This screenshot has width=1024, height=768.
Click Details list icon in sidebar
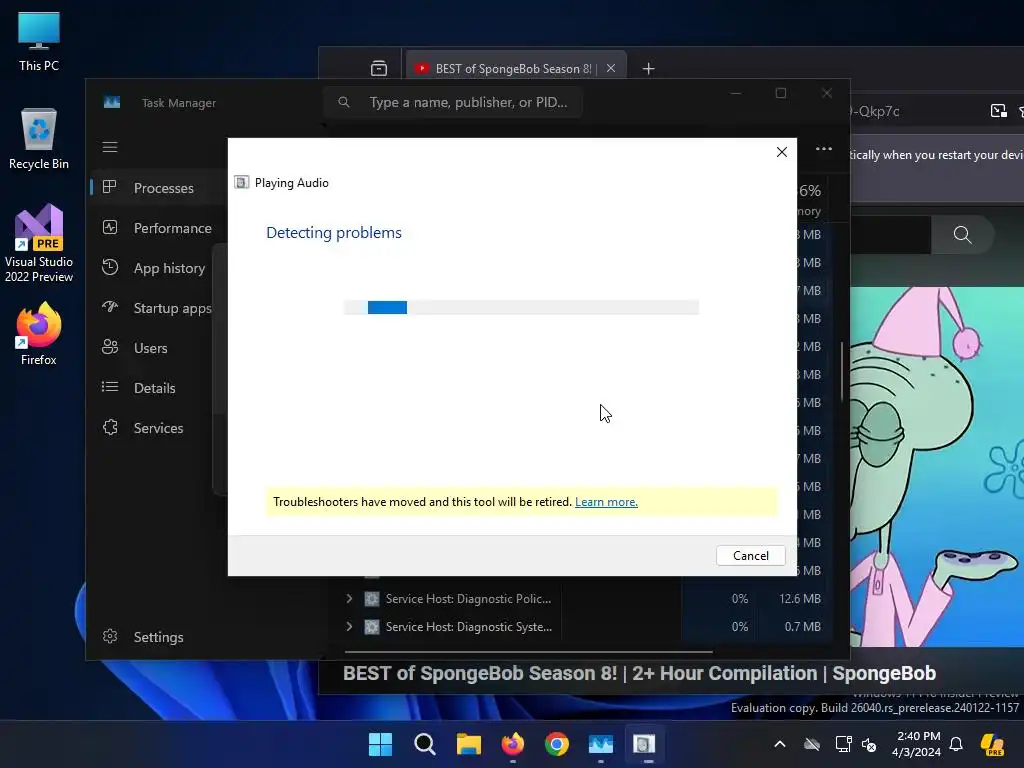point(110,387)
